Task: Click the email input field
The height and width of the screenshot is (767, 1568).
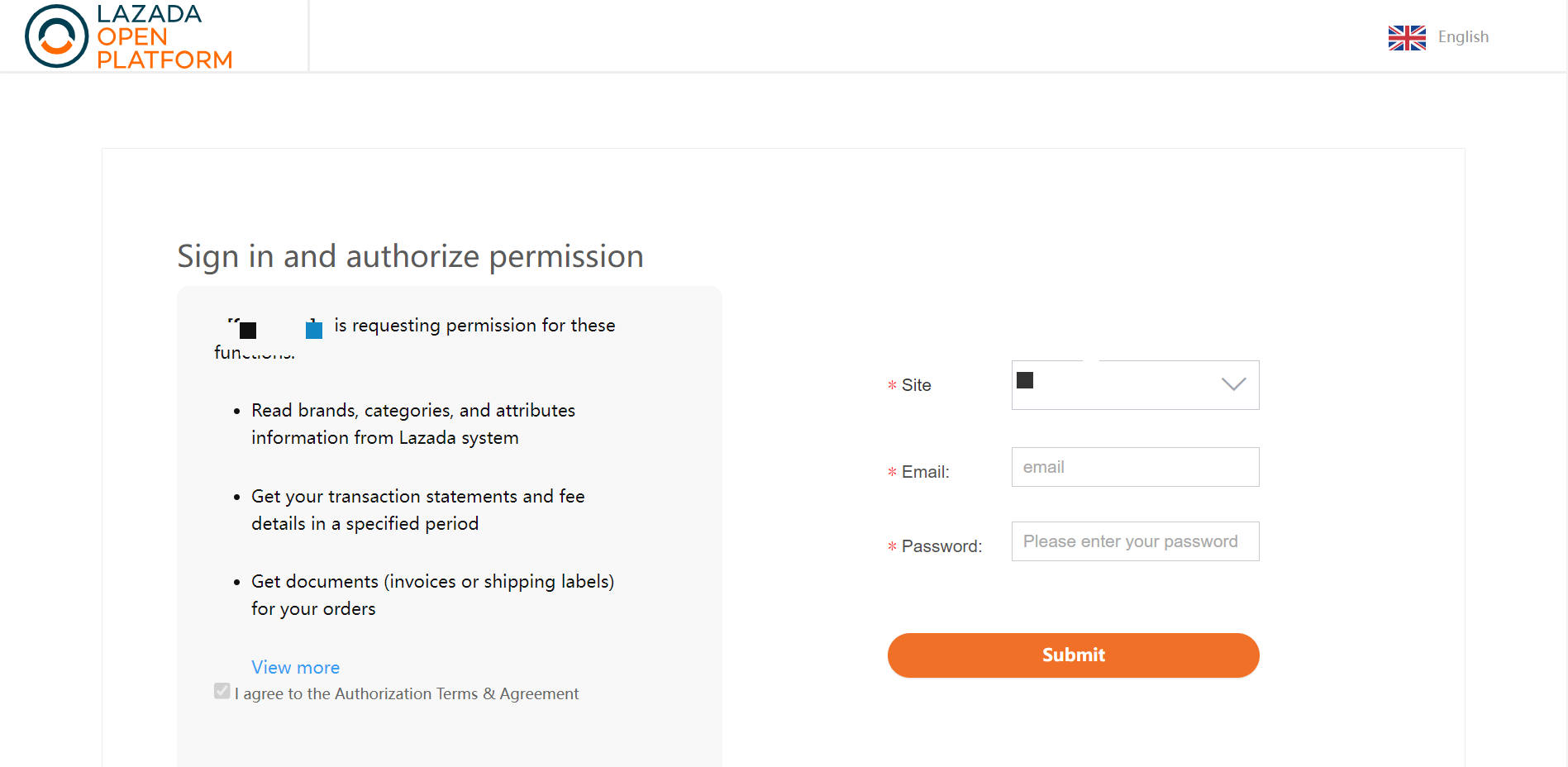Action: pyautogui.click(x=1135, y=467)
